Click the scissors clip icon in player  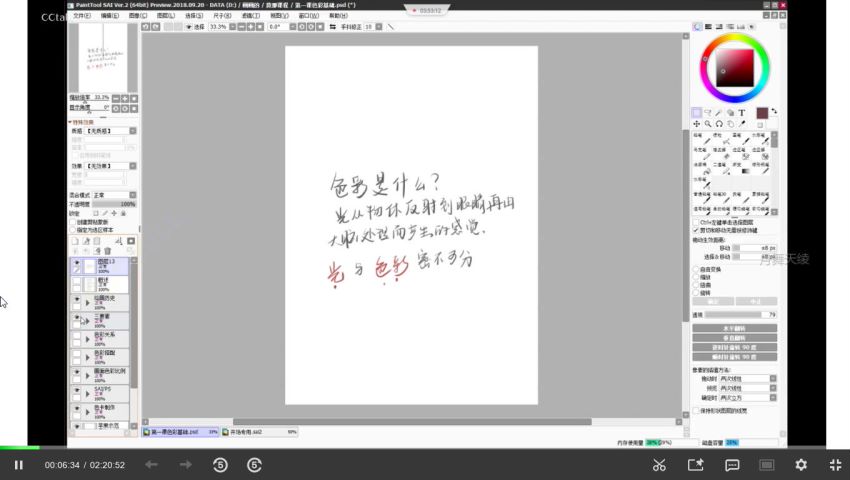pyautogui.click(x=659, y=465)
